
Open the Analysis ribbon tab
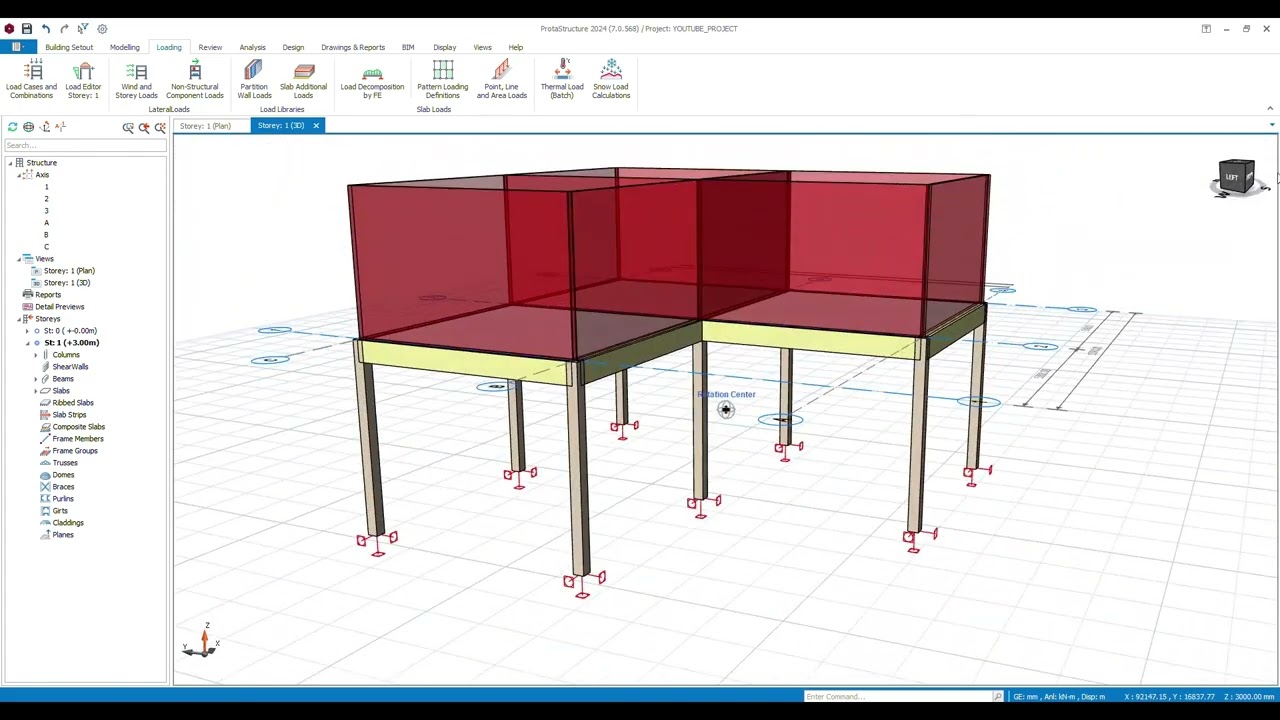(x=252, y=47)
